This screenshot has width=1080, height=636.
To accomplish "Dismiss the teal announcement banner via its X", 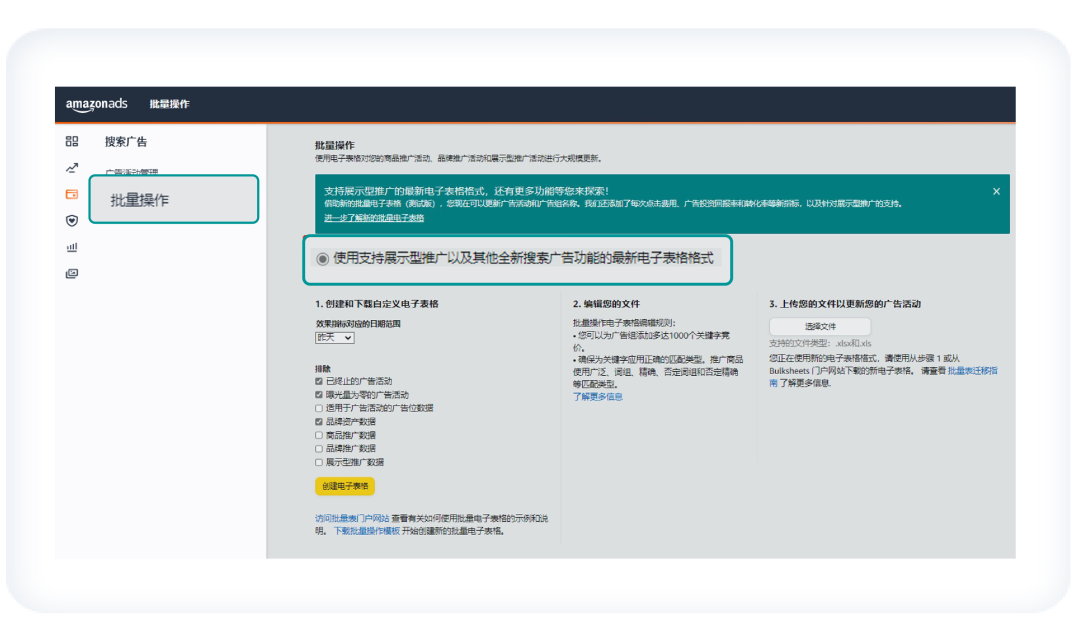I will (996, 191).
